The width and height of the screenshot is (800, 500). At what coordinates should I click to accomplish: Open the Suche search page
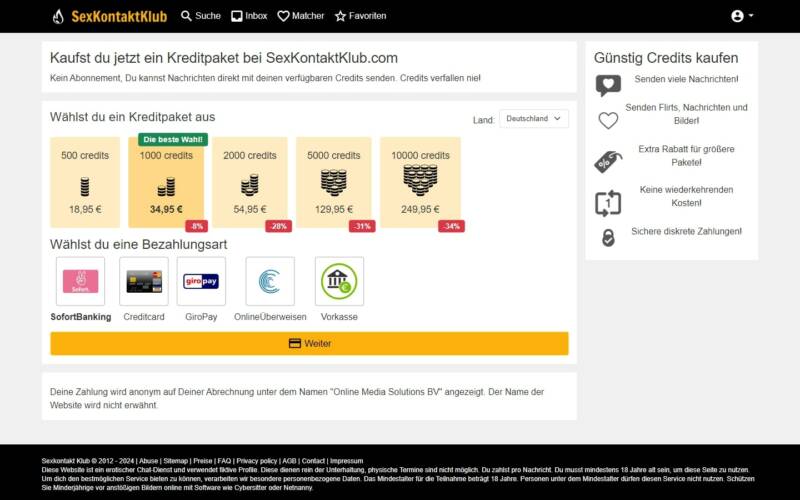click(201, 16)
